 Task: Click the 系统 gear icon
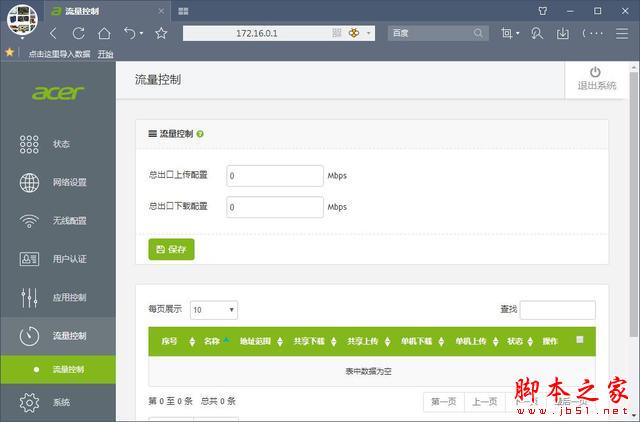(x=29, y=402)
